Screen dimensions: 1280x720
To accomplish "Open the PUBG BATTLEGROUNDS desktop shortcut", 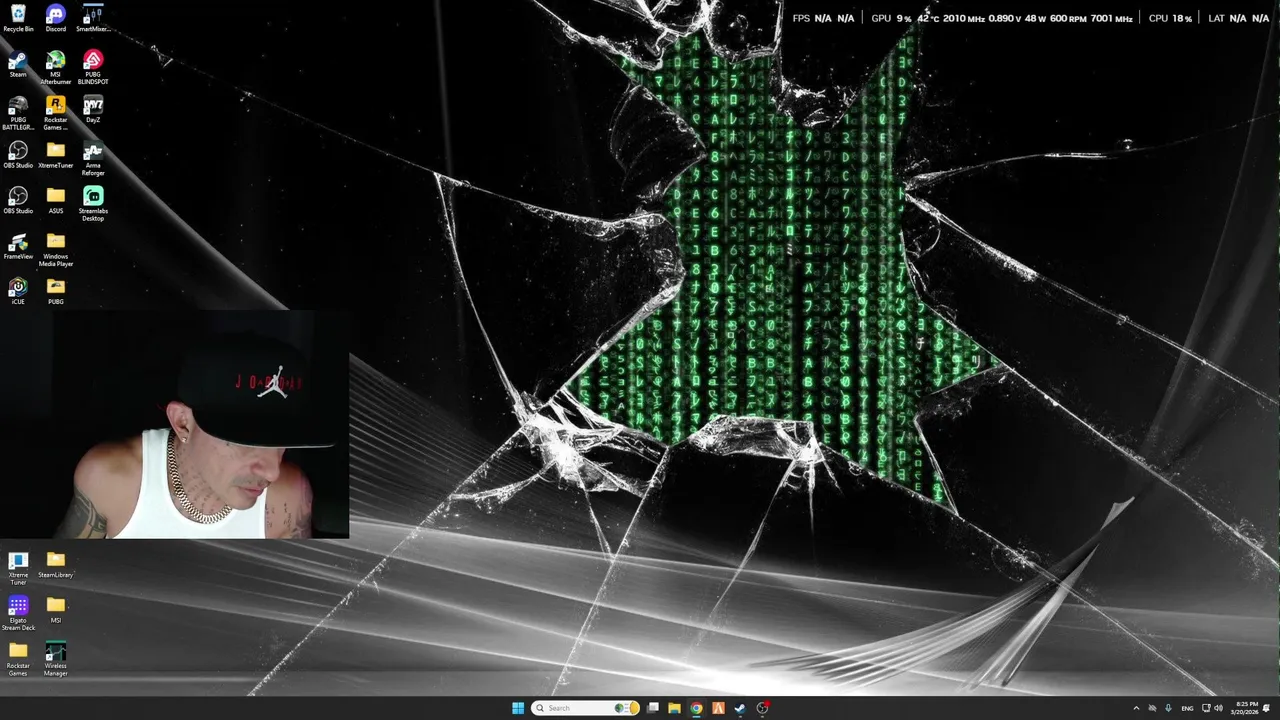I will click(18, 113).
